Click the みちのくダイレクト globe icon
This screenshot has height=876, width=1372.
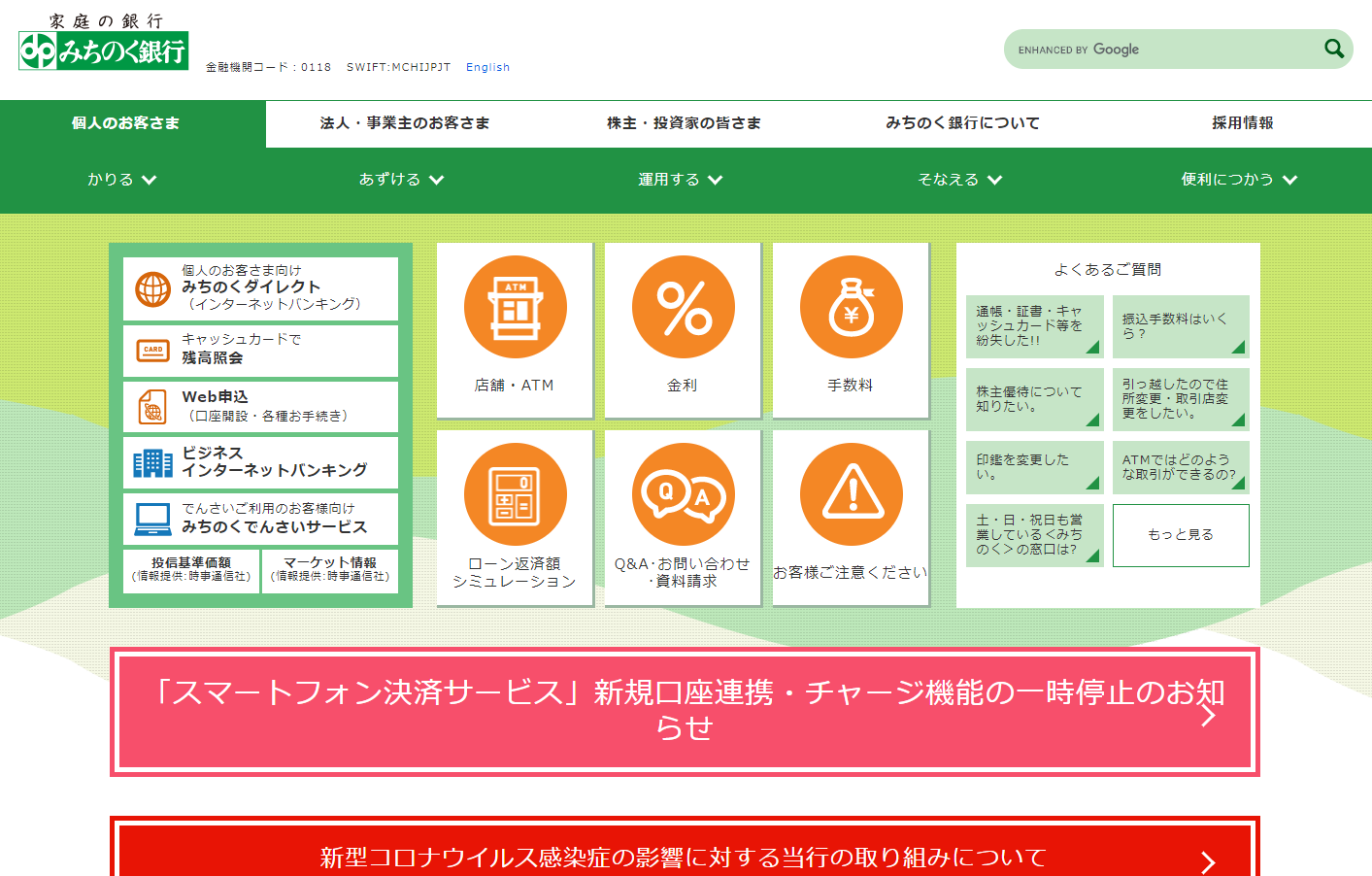click(x=153, y=288)
